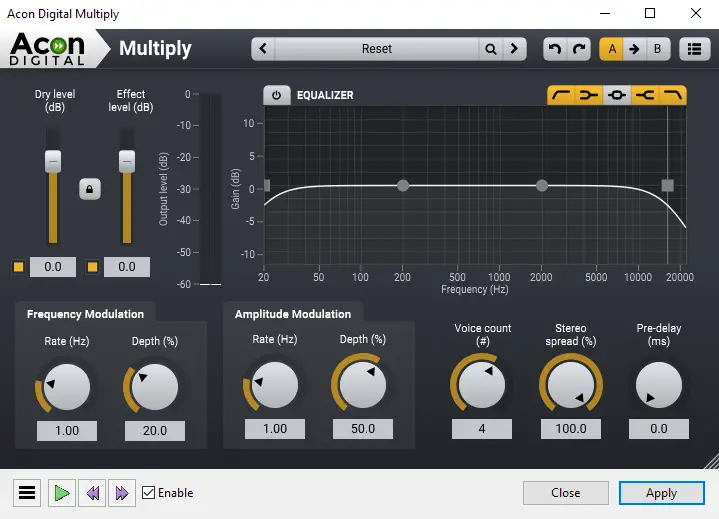The width and height of the screenshot is (719, 519).
Task: Click the Voice count knob
Action: 482,385
